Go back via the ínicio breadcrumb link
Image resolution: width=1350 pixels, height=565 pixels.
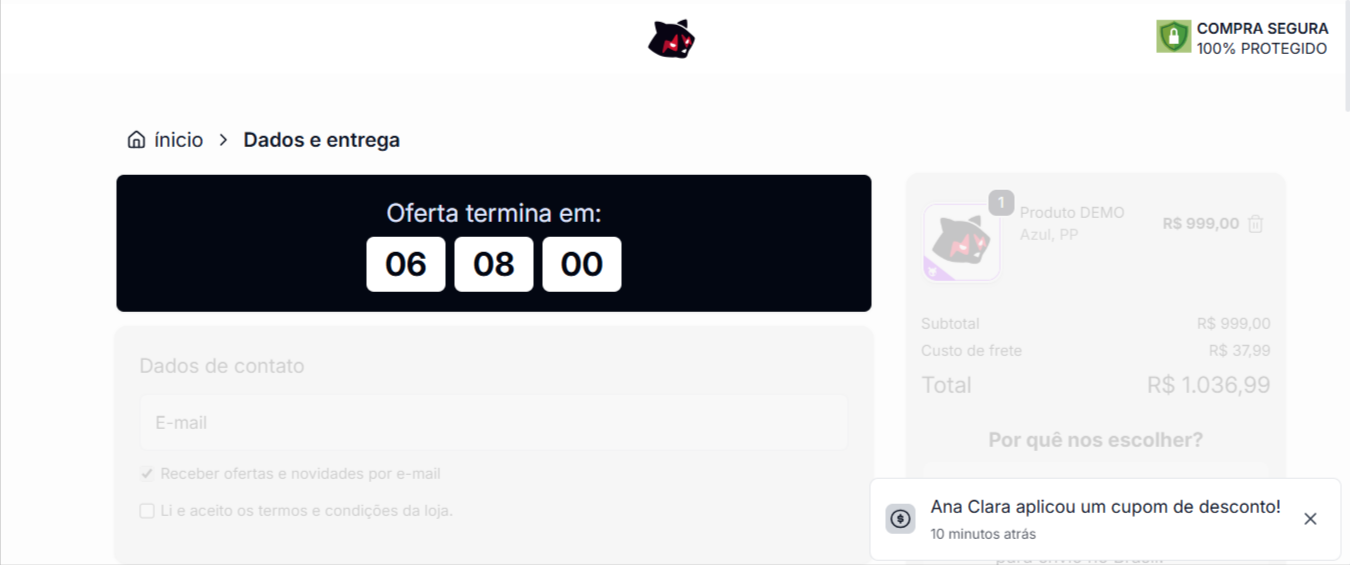178,140
